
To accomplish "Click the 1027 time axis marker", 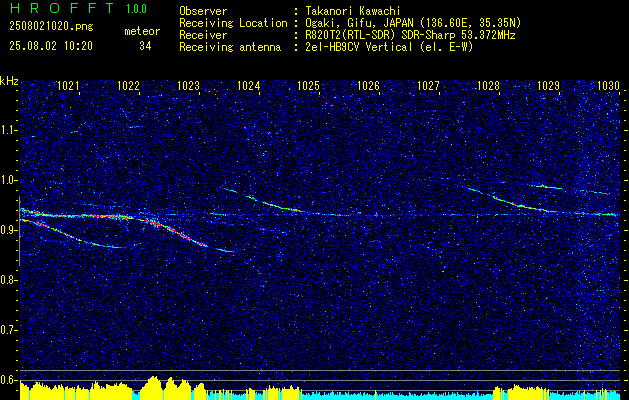I will pos(429,85).
